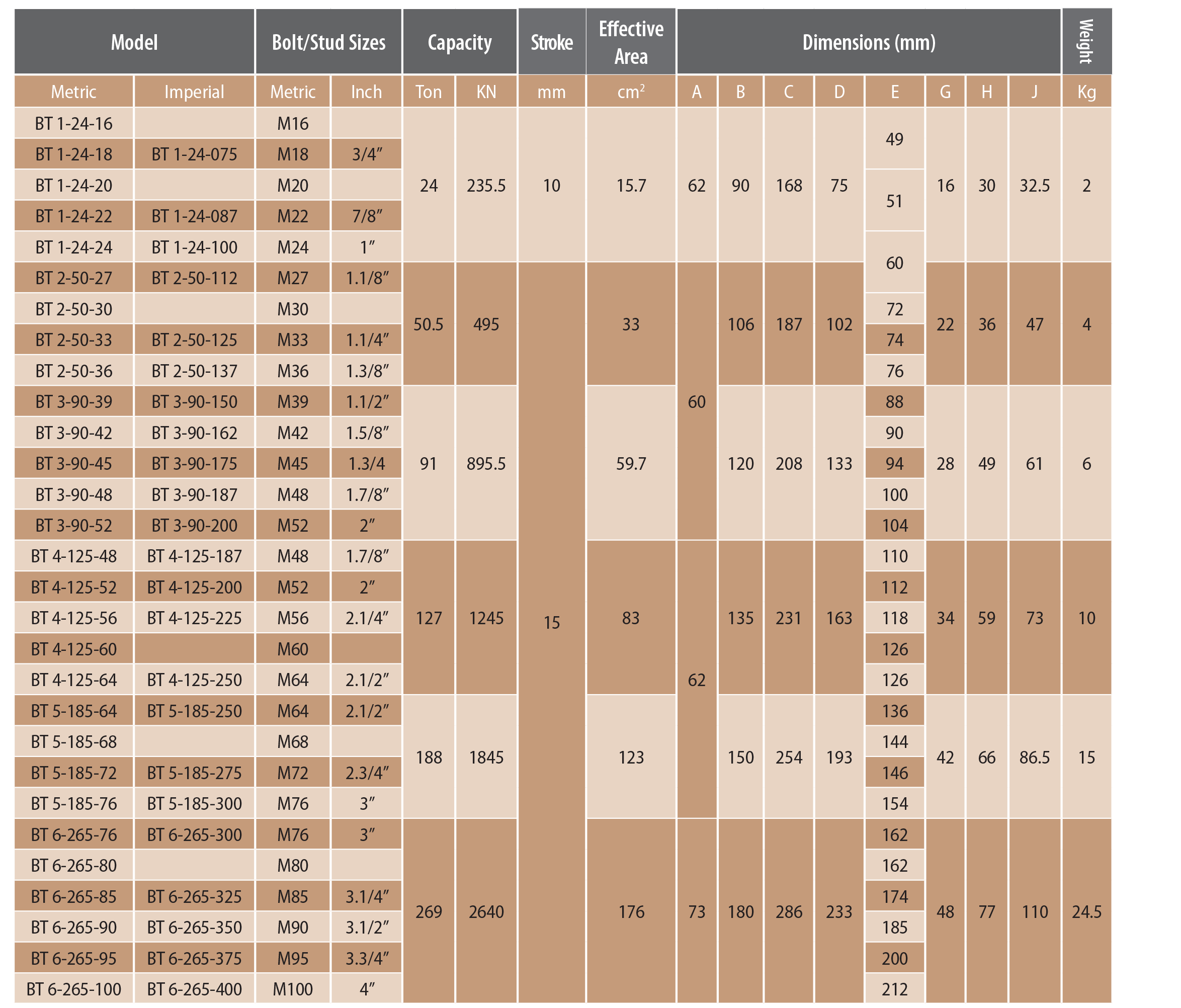Click the rotated Weight header
Viewport: 1181px width, 1008px height.
(x=1086, y=41)
